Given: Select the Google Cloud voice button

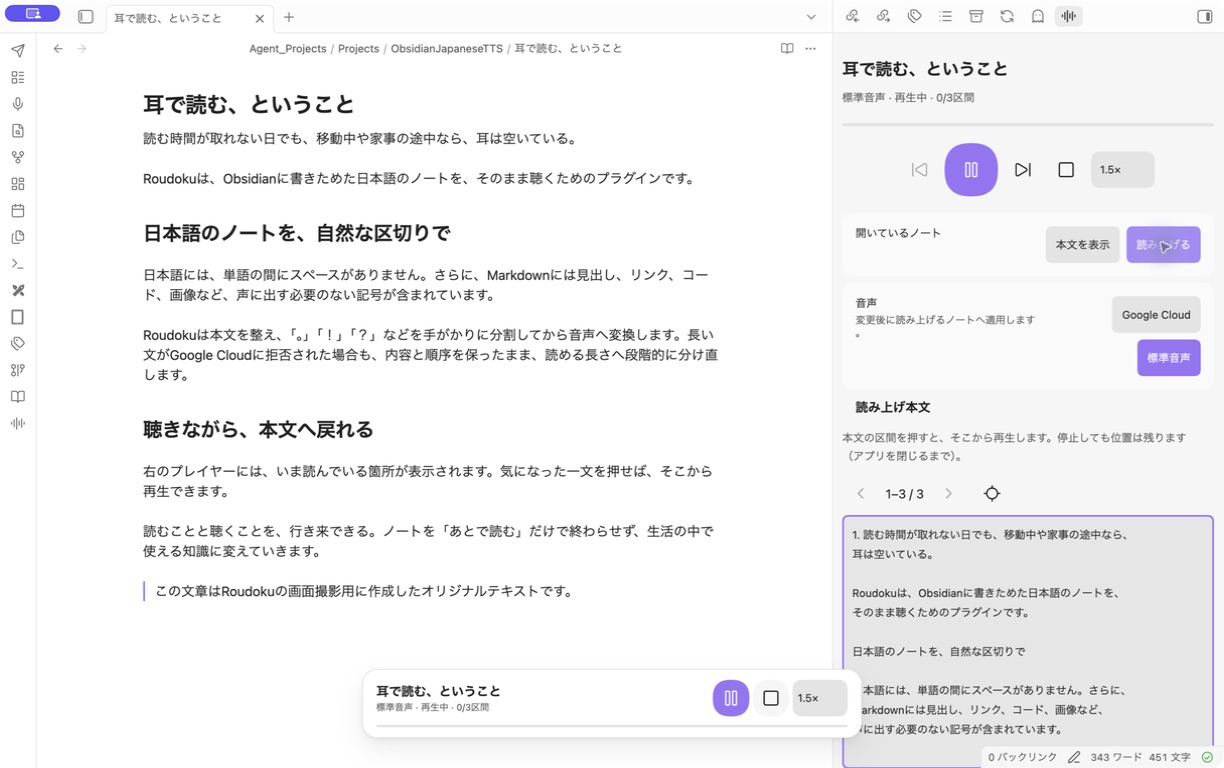Looking at the screenshot, I should click(x=1156, y=315).
